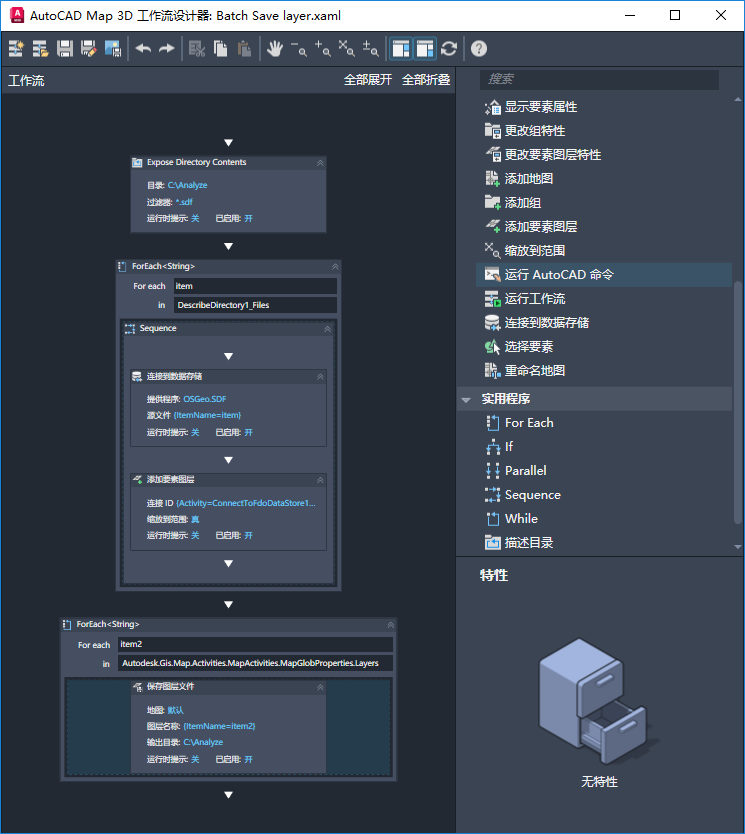The width and height of the screenshot is (745, 834).
Task: Click the 搜索 search field
Action: [599, 79]
